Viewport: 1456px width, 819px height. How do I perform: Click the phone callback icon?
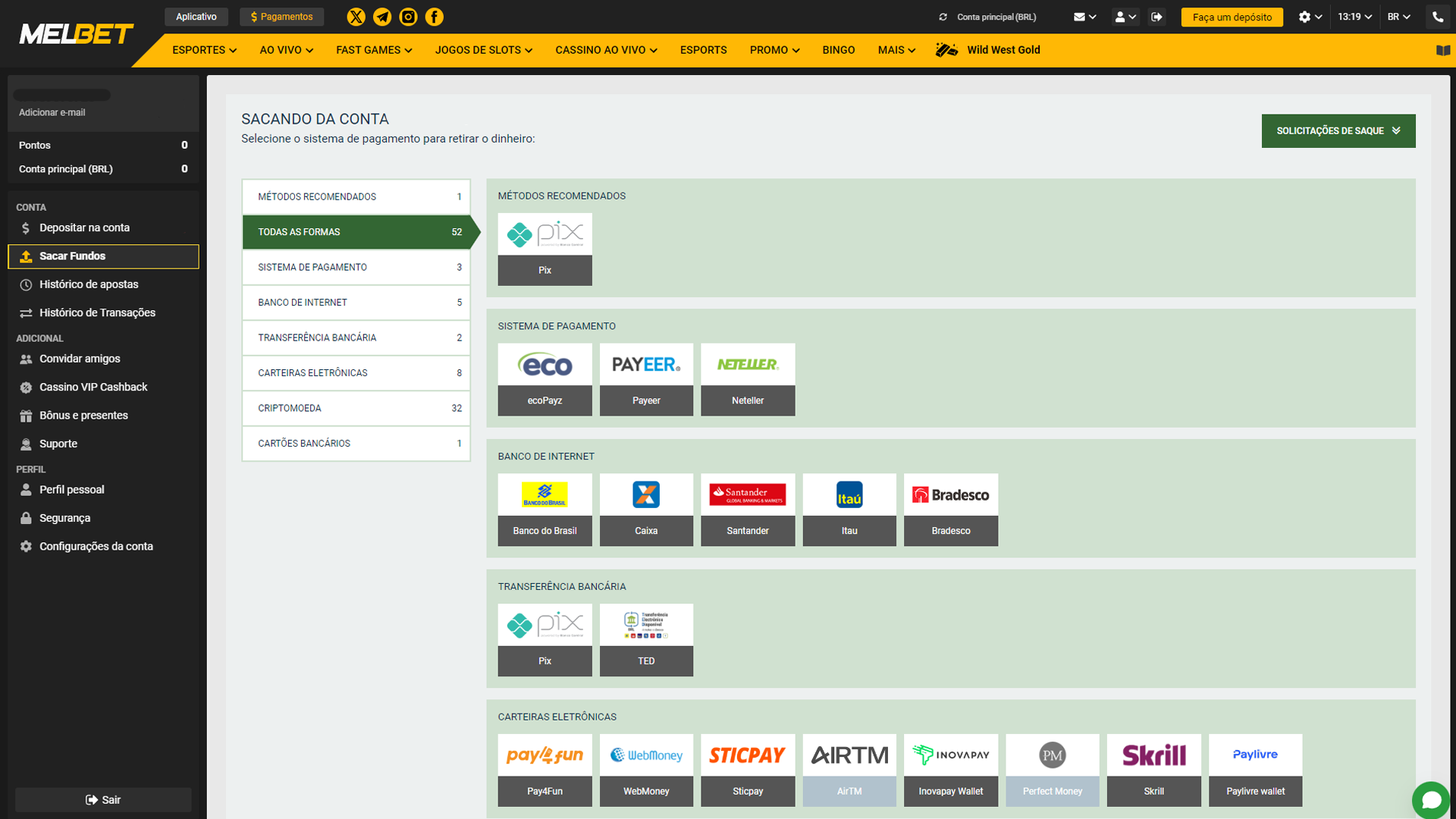click(1438, 17)
